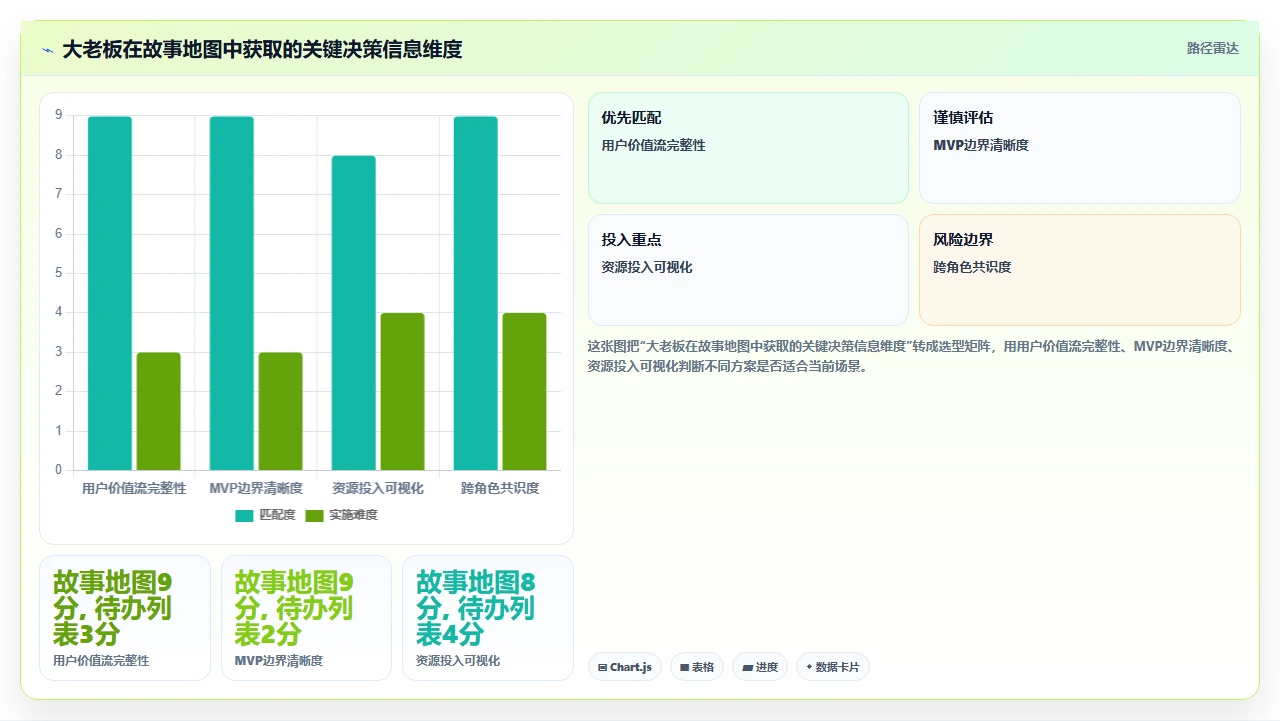Click the lightning icon beside the title

(x=47, y=50)
